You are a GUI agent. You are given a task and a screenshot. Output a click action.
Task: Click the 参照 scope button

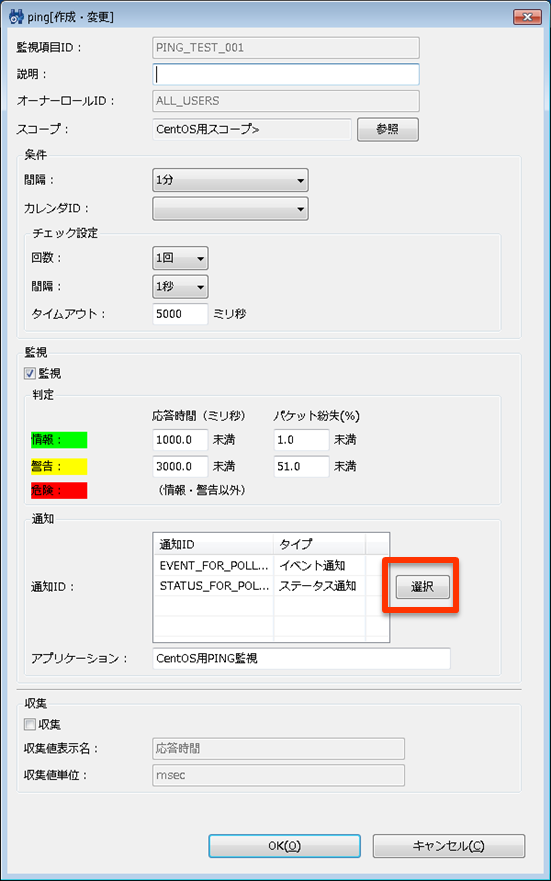click(388, 129)
